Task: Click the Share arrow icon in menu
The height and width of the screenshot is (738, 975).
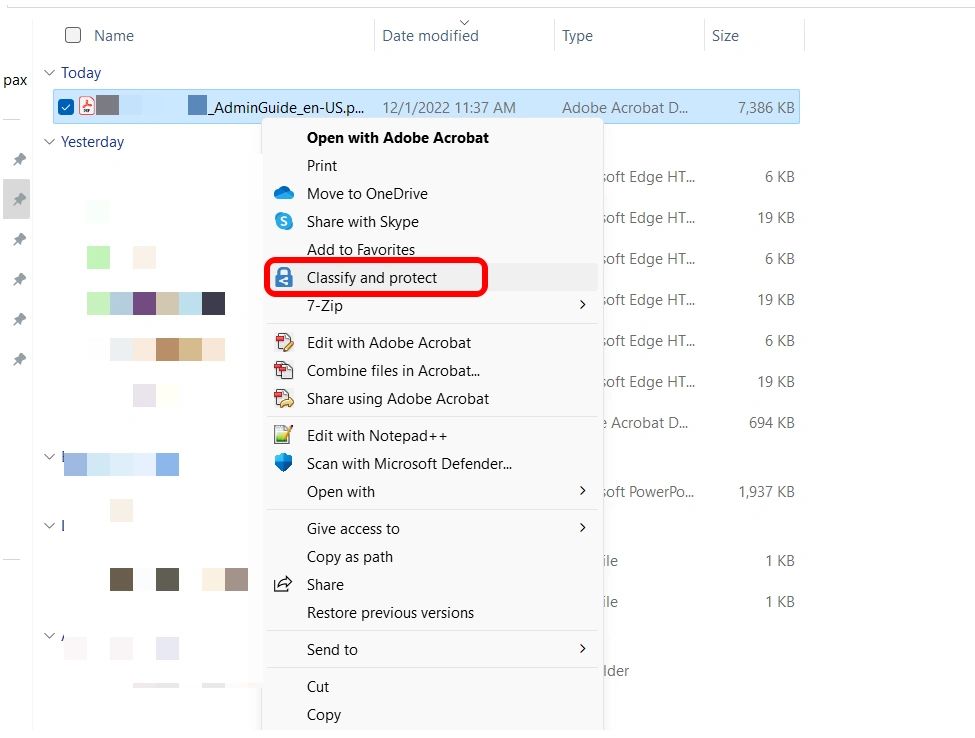Action: tap(284, 584)
